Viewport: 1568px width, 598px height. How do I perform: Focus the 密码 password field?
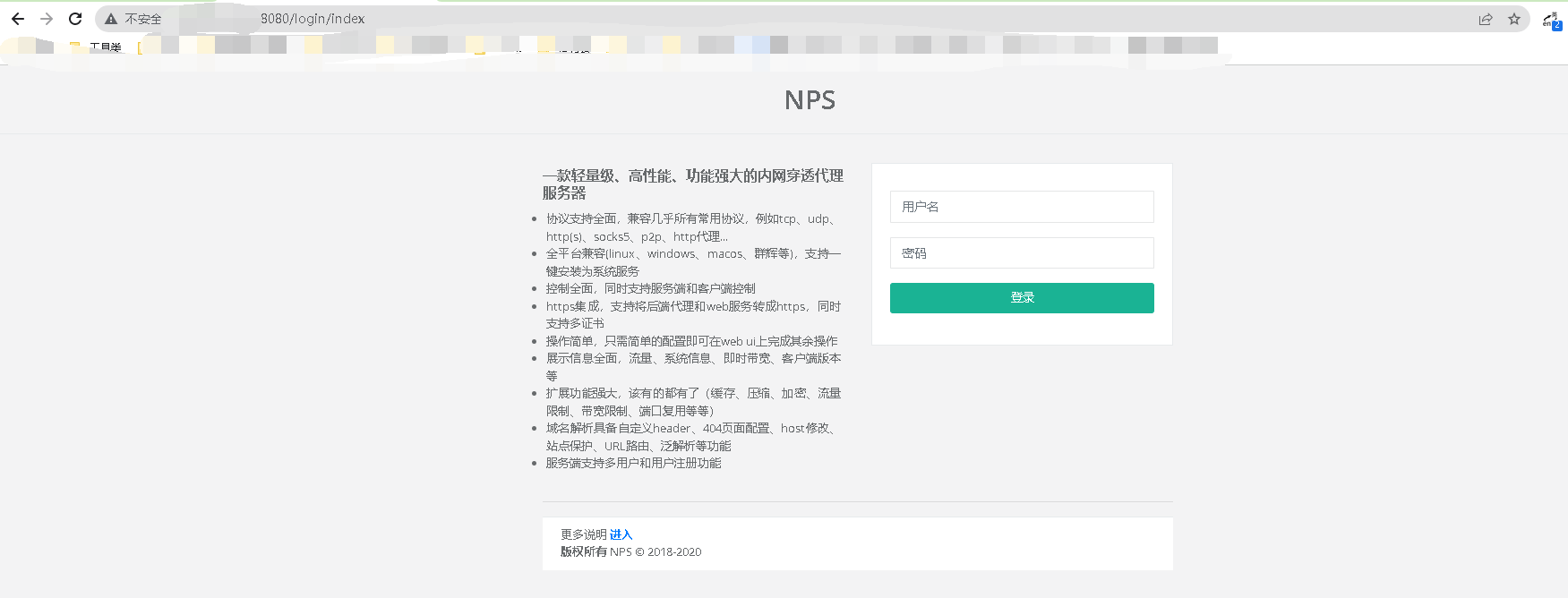click(x=1022, y=253)
